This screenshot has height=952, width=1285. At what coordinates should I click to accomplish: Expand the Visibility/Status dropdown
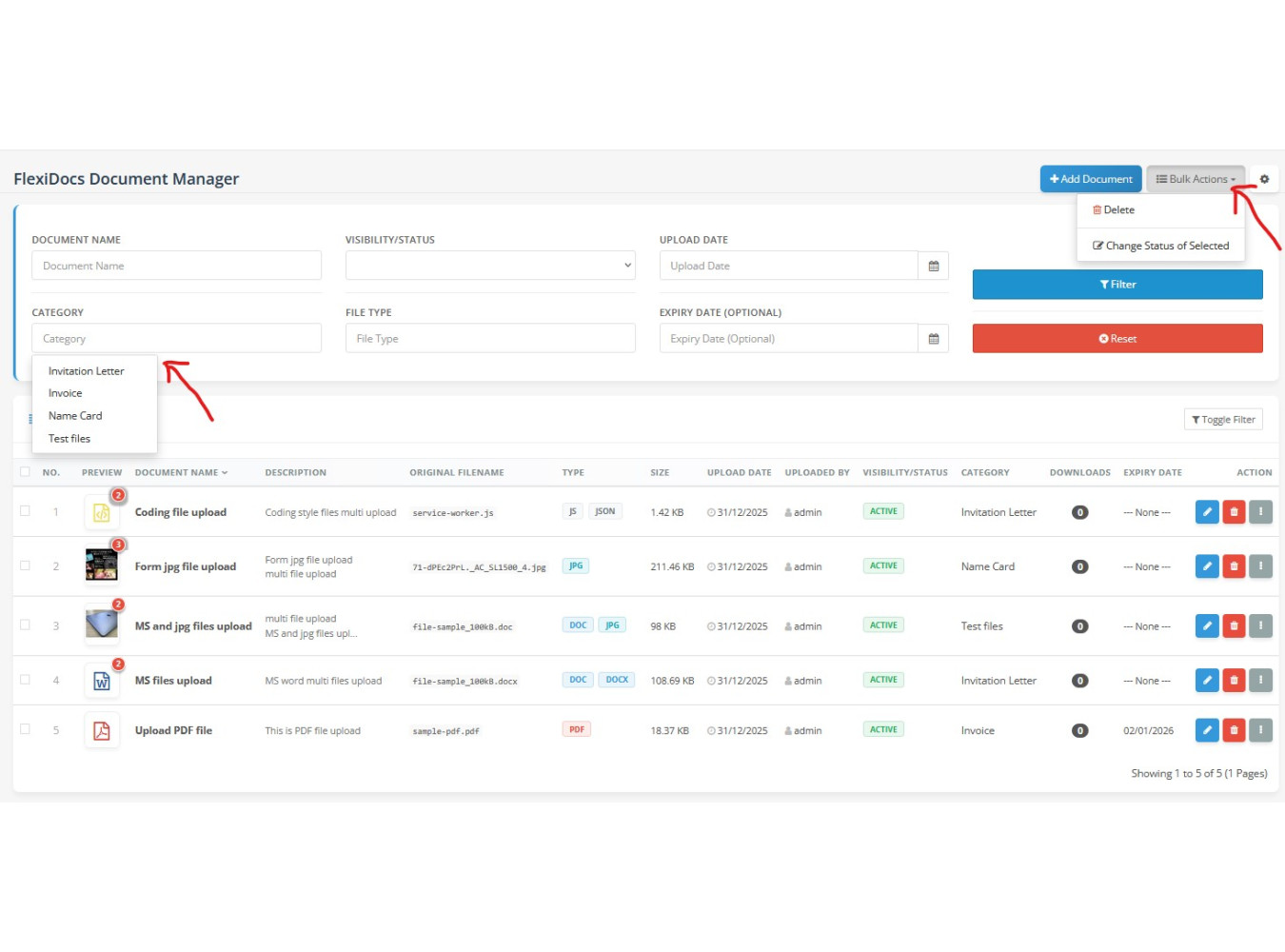point(489,266)
